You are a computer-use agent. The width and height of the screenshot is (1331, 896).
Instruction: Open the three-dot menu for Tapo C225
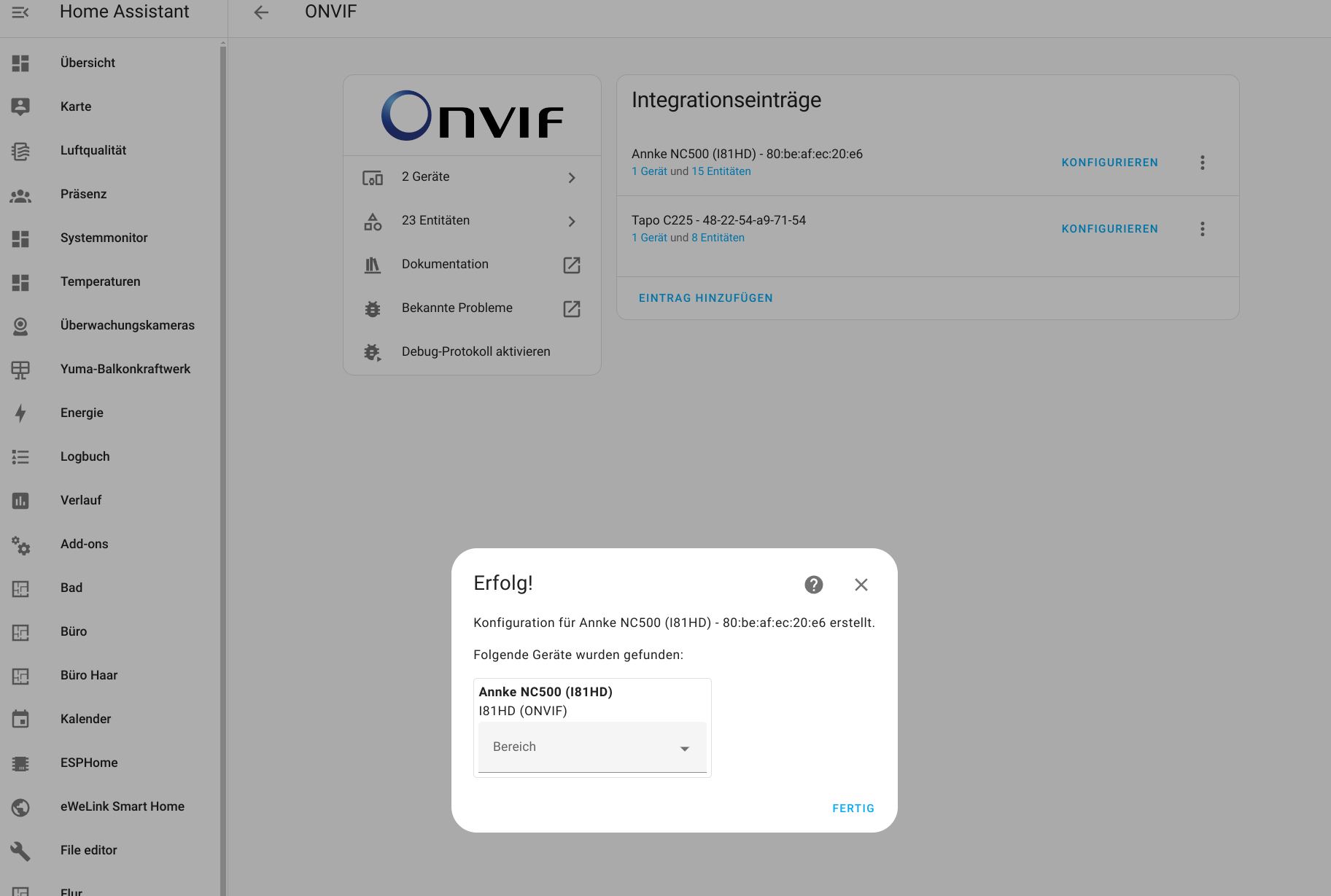1203,229
